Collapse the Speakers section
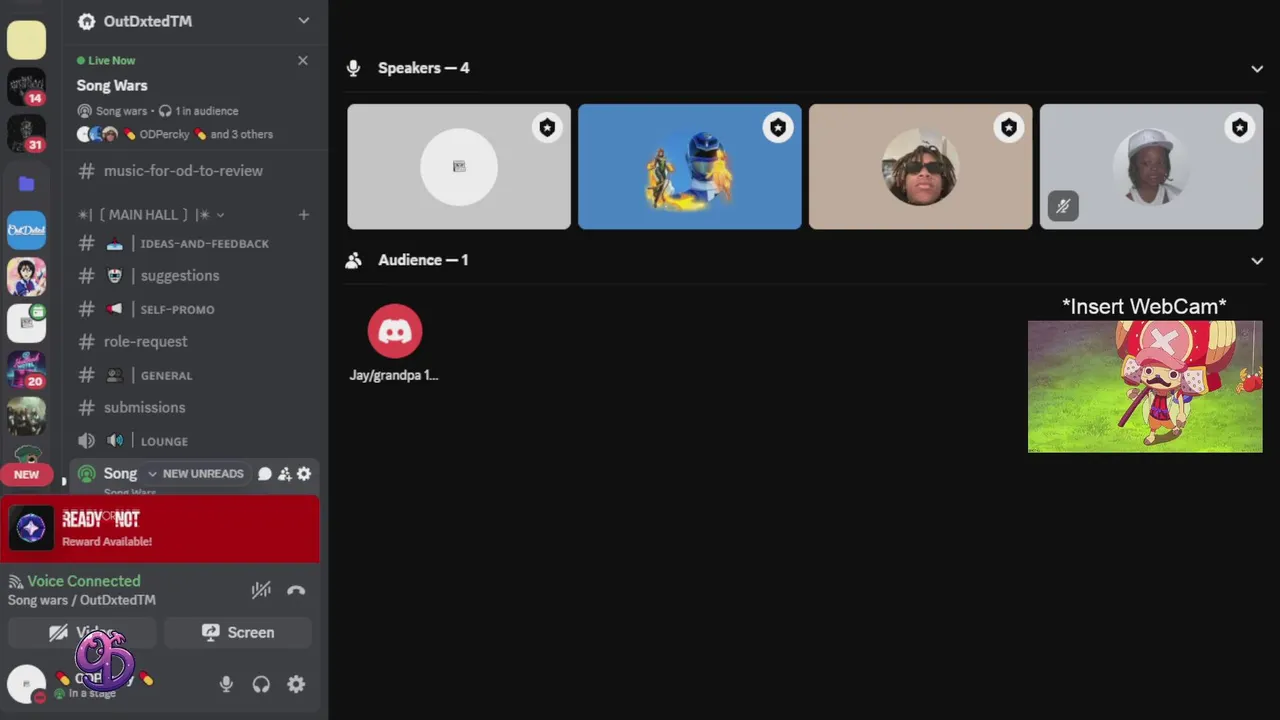The height and width of the screenshot is (720, 1280). 1257,69
